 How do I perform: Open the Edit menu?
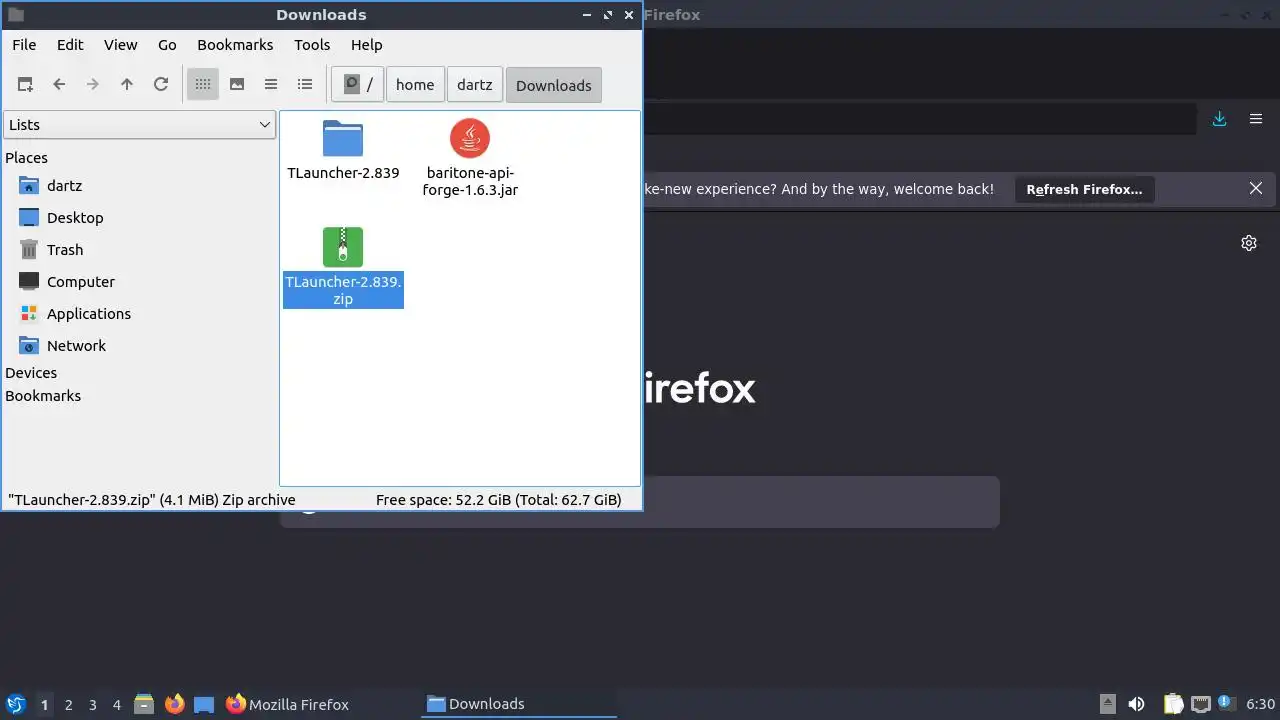(70, 45)
